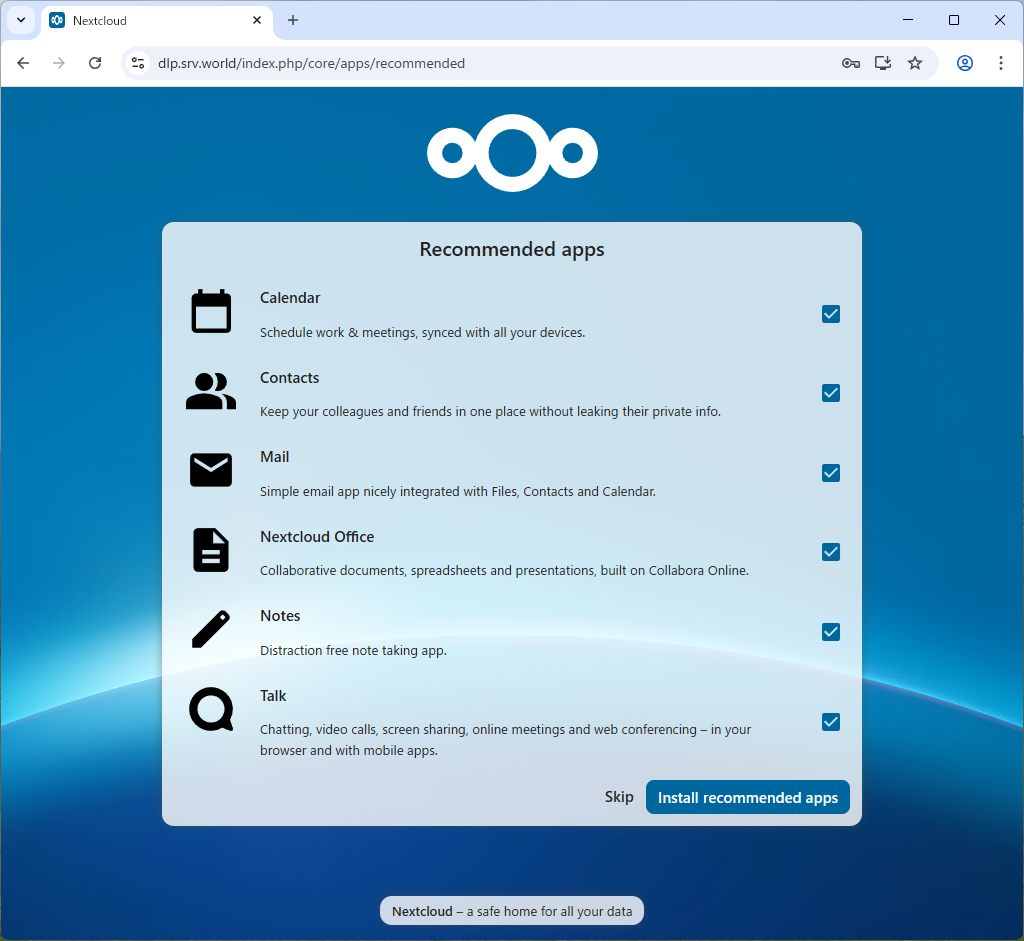The height and width of the screenshot is (941, 1024).
Task: Click Install recommended apps button
Action: (x=748, y=797)
